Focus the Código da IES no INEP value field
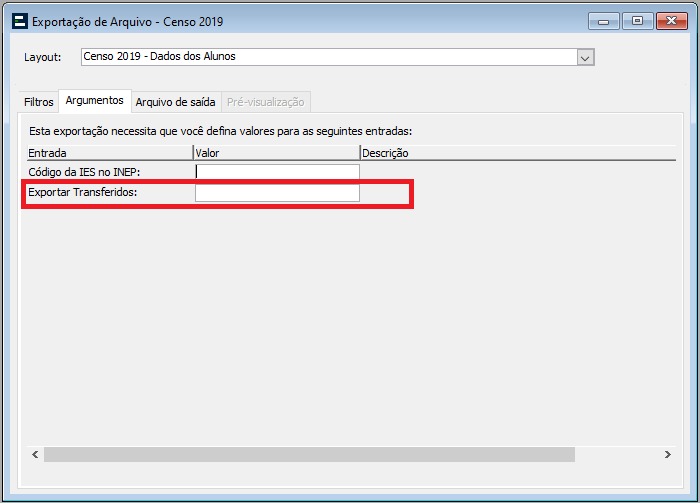The image size is (700, 503). (277, 172)
